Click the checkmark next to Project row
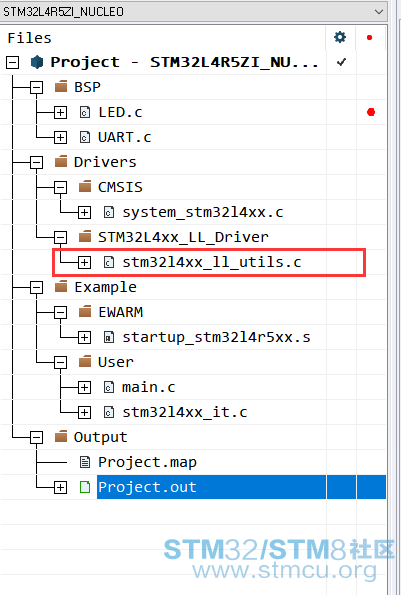The image size is (401, 595). coord(341,62)
